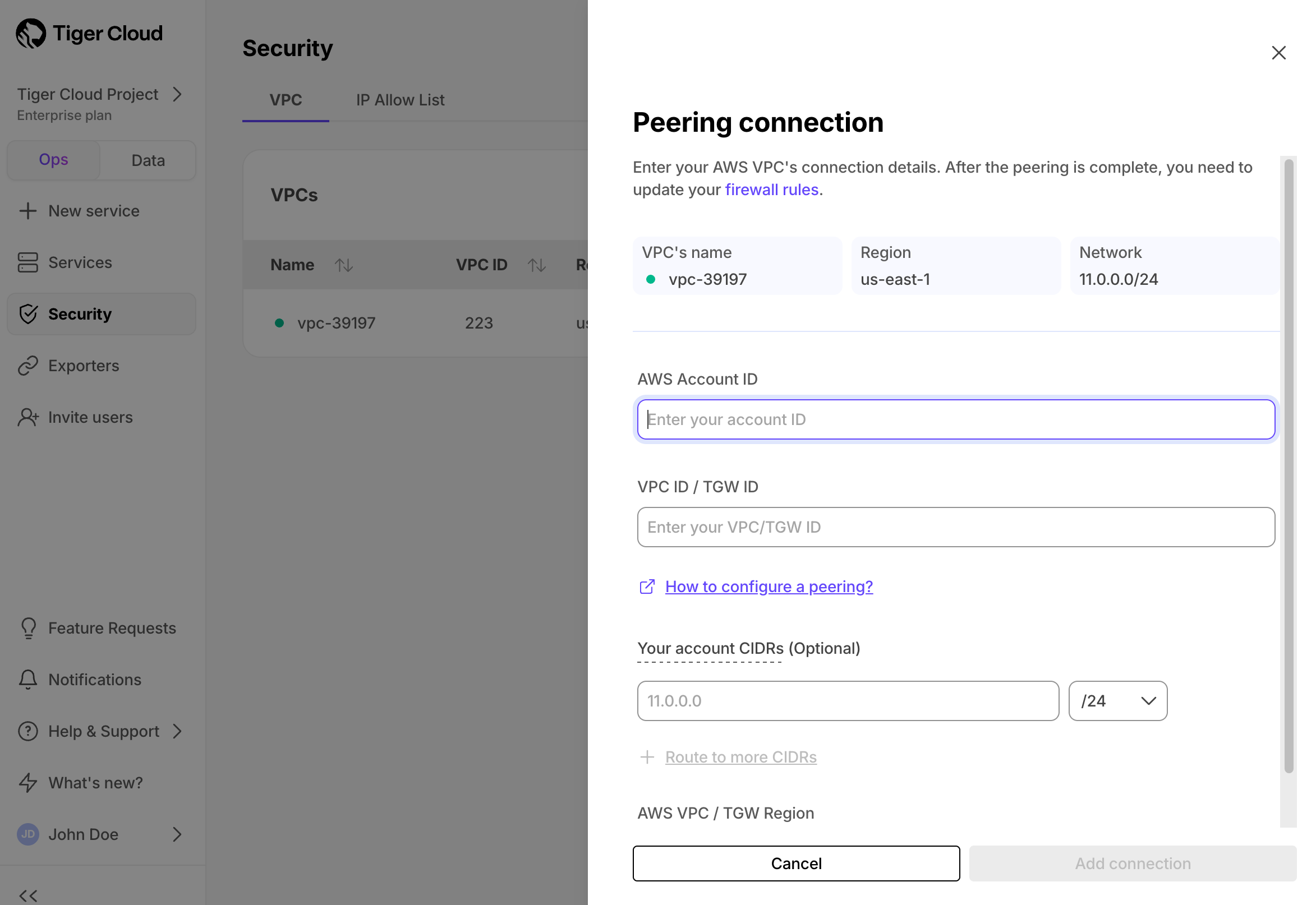The height and width of the screenshot is (905, 1316).
Task: Click the Your account CIDRs (Optional) label
Action: pyautogui.click(x=749, y=649)
